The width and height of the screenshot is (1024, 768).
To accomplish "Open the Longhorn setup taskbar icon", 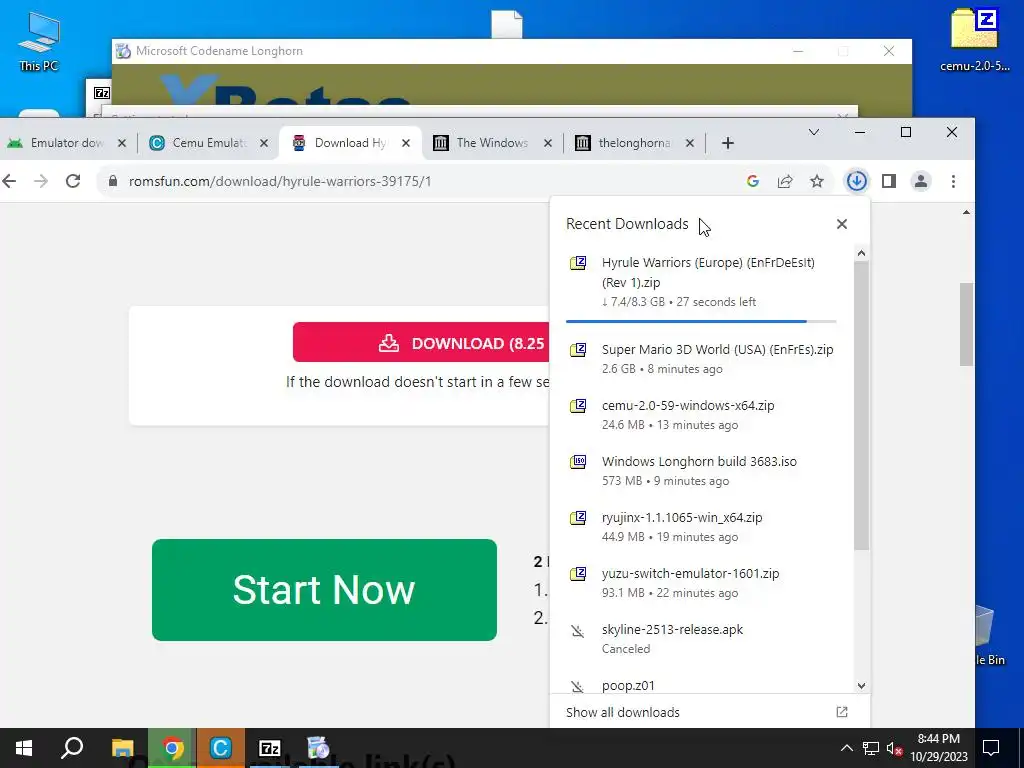I will 318,748.
